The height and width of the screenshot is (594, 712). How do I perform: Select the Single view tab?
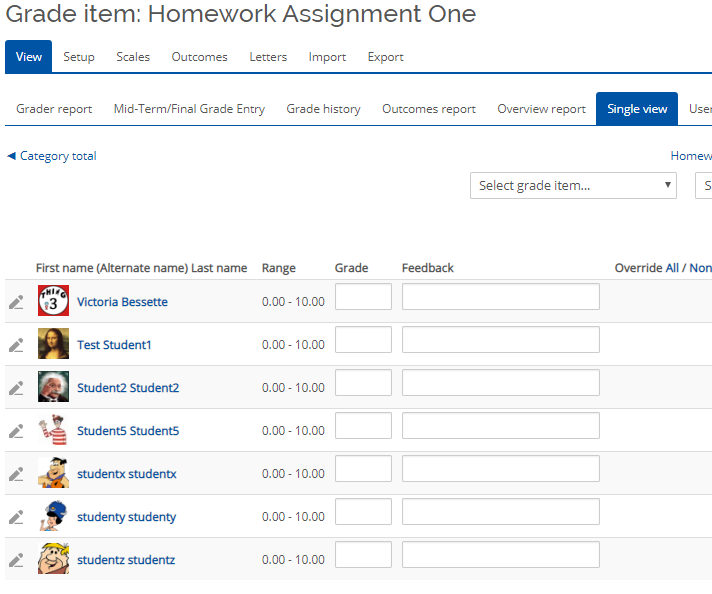coord(637,109)
